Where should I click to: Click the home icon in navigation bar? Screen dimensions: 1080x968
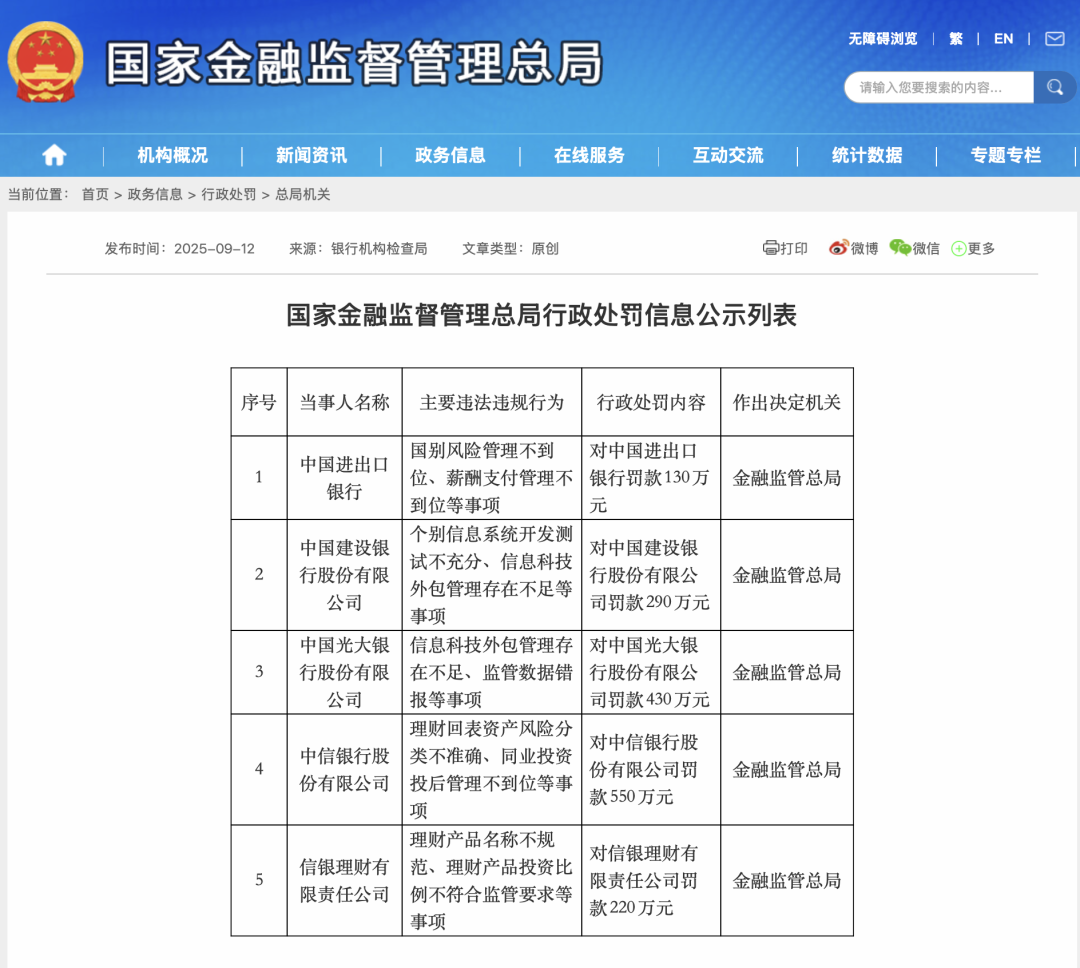54,155
